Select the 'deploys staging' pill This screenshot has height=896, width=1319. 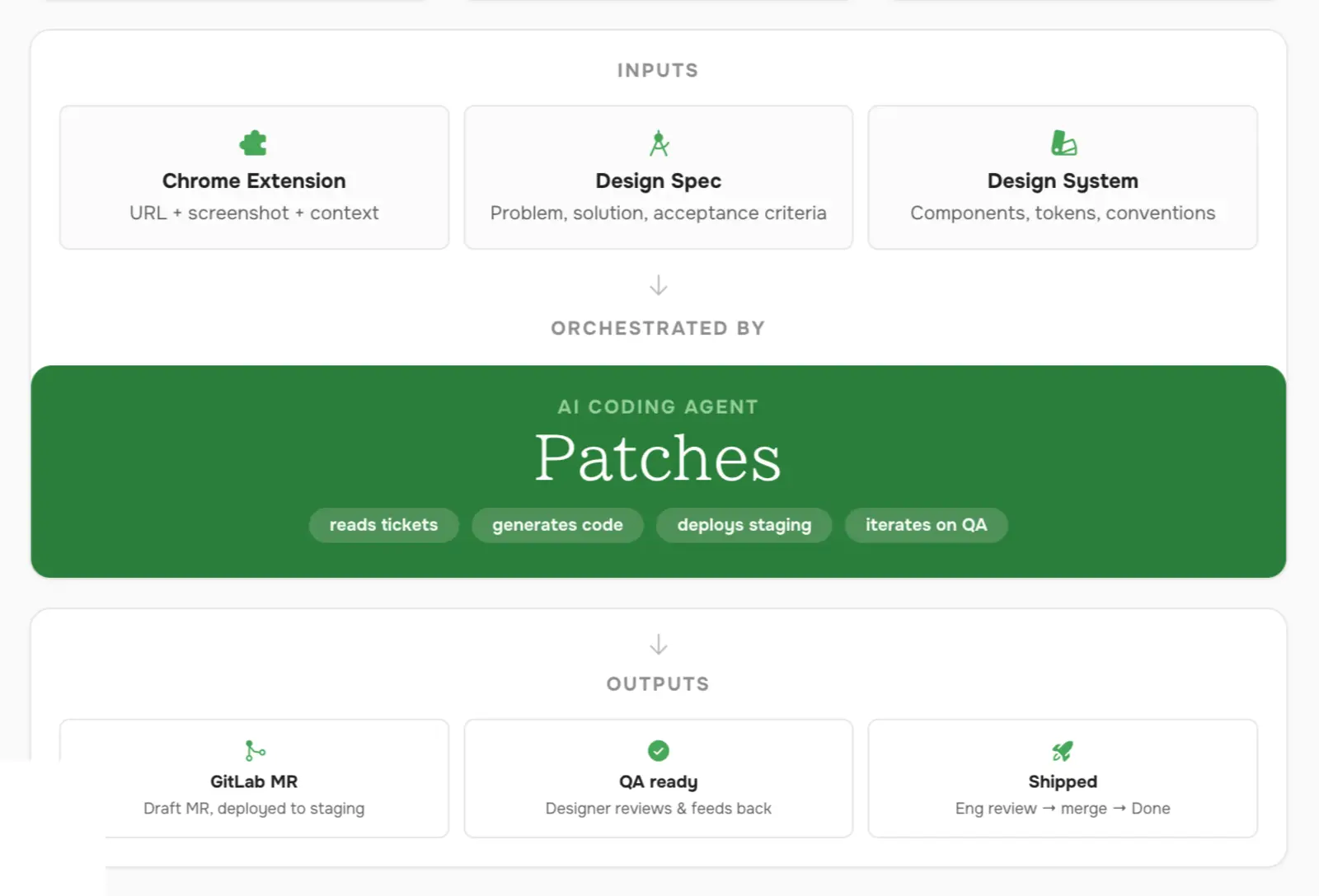tap(744, 525)
